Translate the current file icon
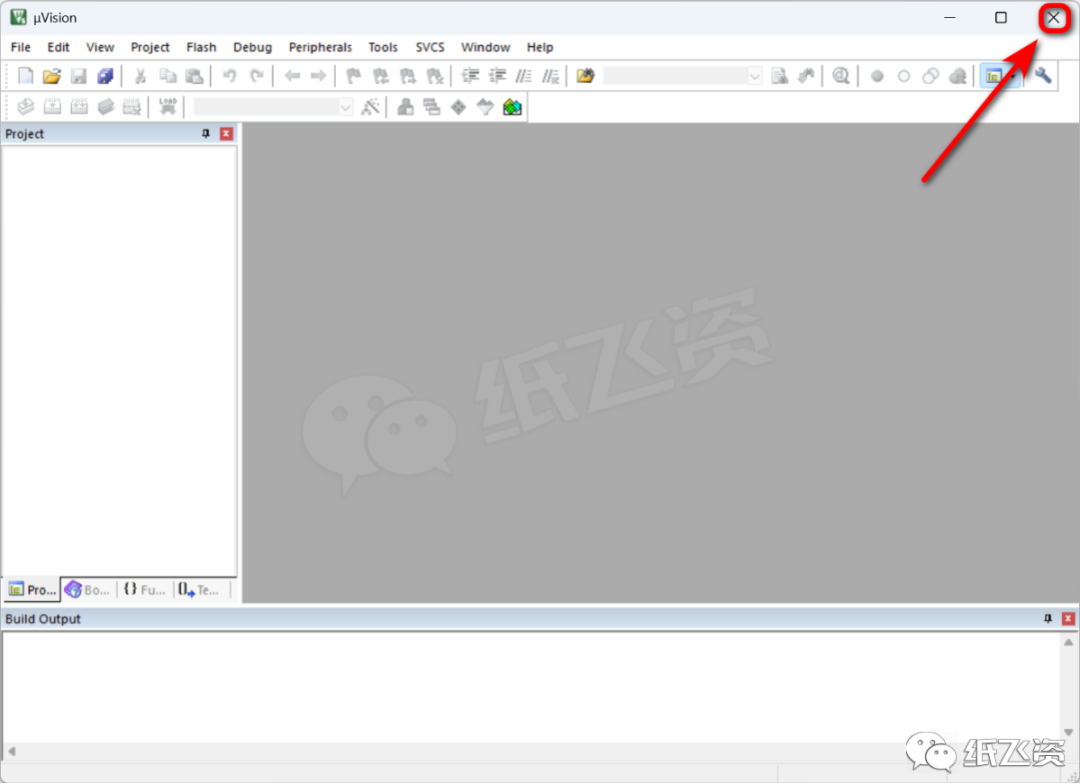The height and width of the screenshot is (784, 1080). point(25,107)
